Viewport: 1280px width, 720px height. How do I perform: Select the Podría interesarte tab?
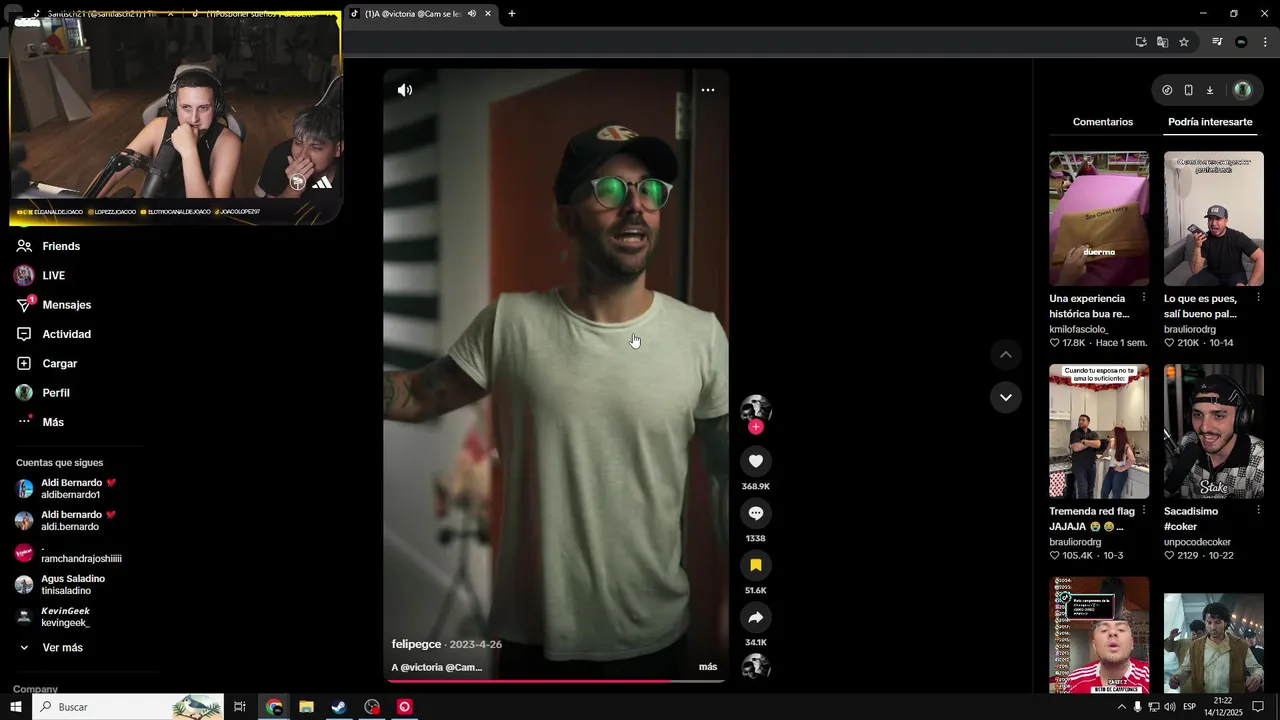pyautogui.click(x=1210, y=122)
